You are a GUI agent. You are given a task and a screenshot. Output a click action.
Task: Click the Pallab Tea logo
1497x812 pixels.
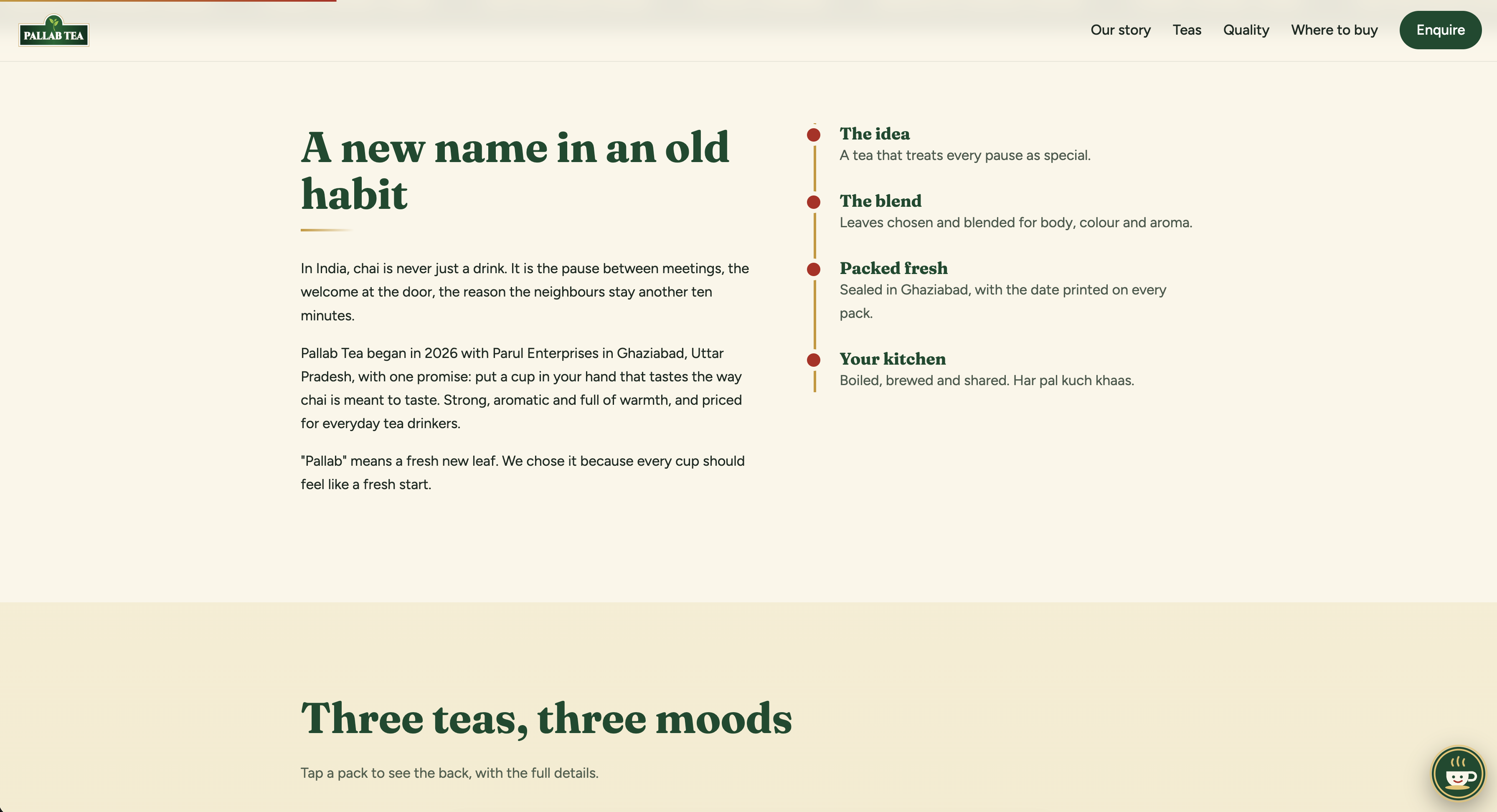tap(53, 31)
